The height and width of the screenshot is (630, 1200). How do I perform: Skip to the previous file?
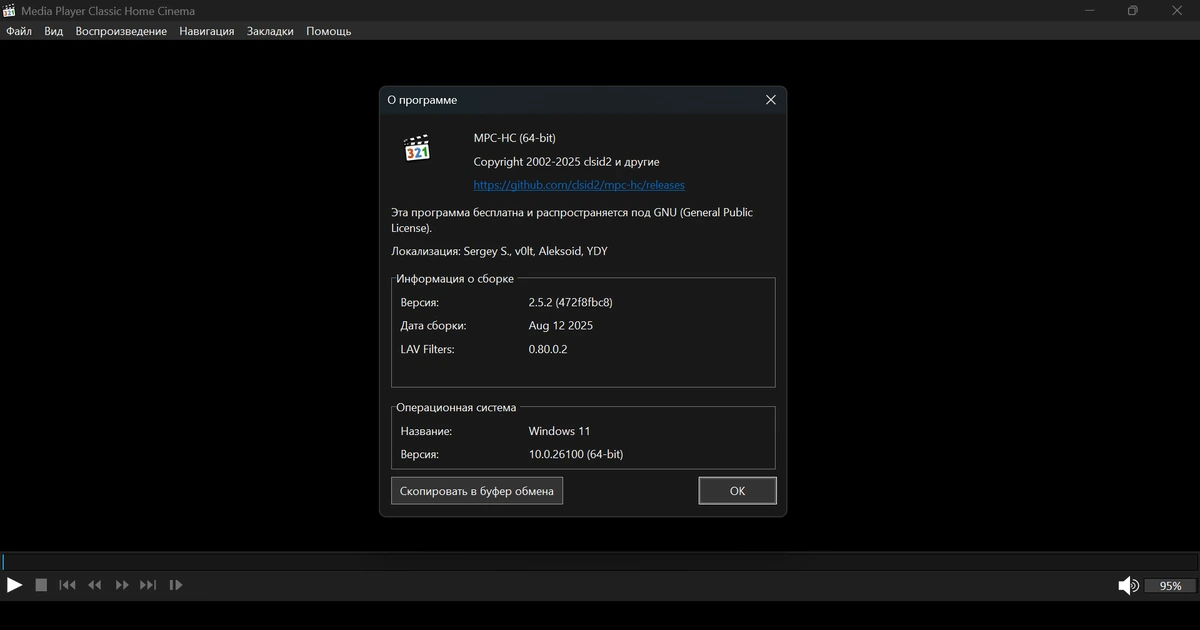coord(67,585)
